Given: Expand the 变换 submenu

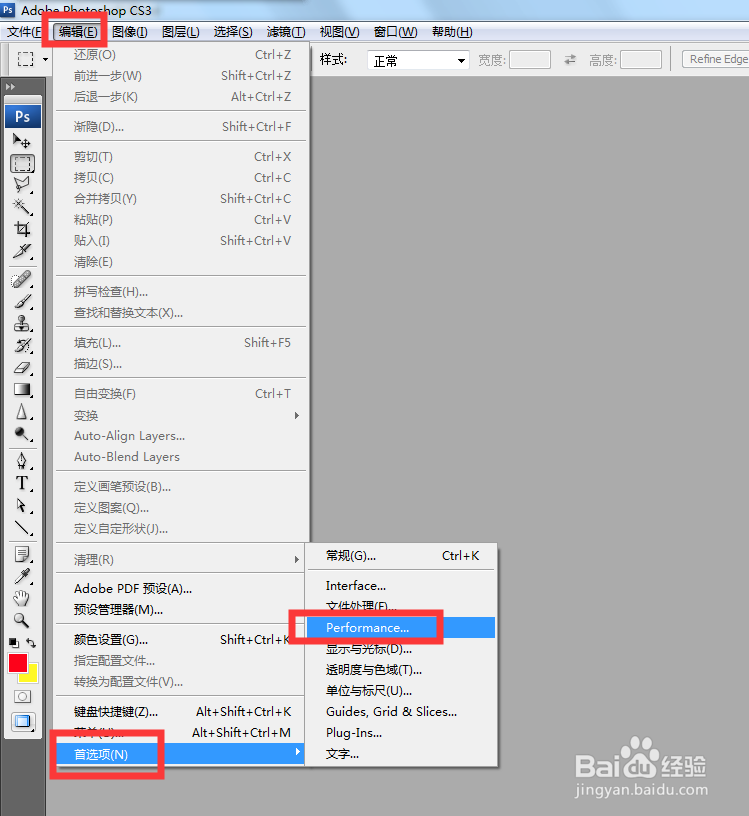Looking at the screenshot, I should [x=180, y=415].
